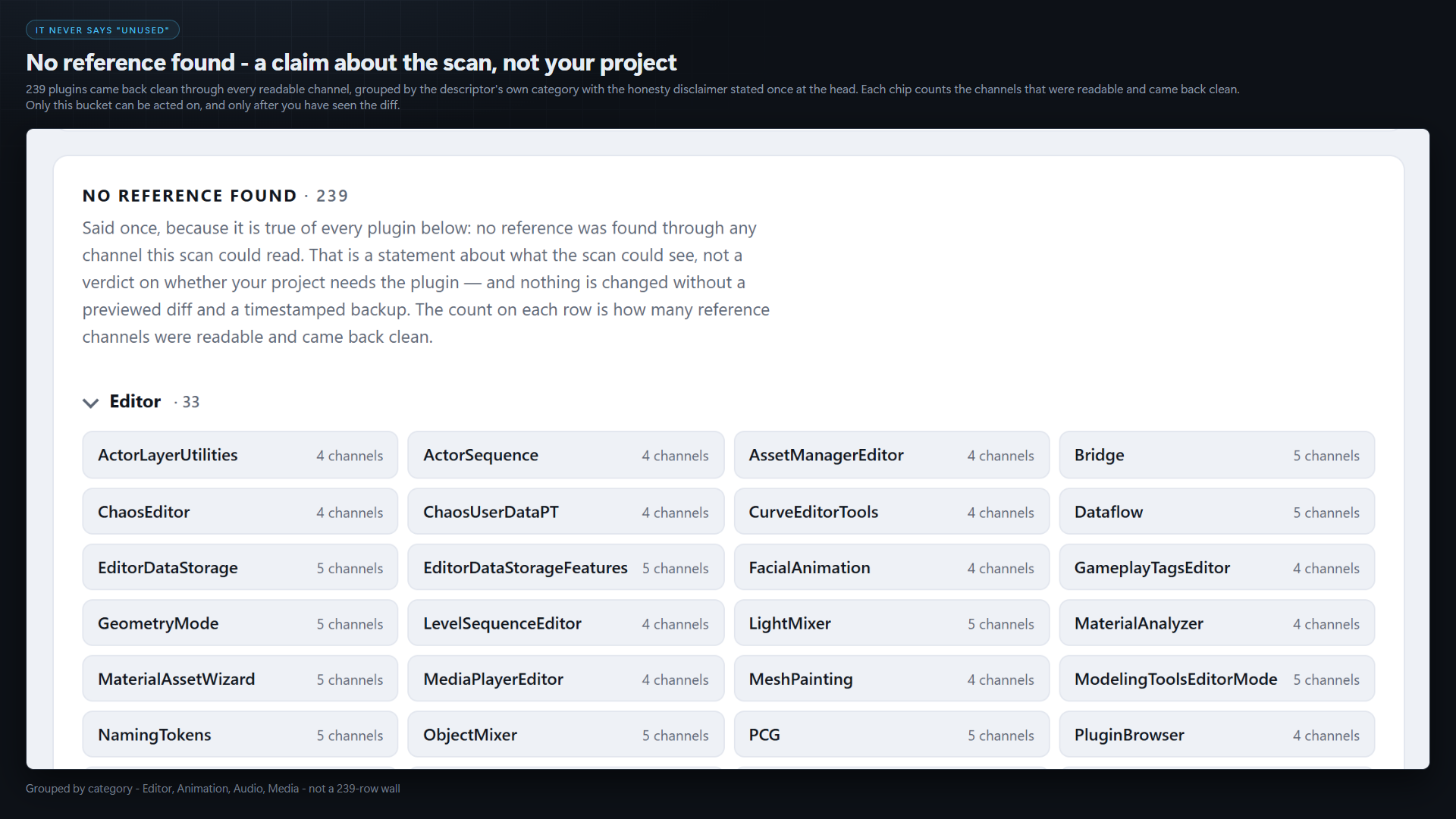The image size is (1456, 819).
Task: Select the ChaosEditor plugin chip
Action: [240, 512]
